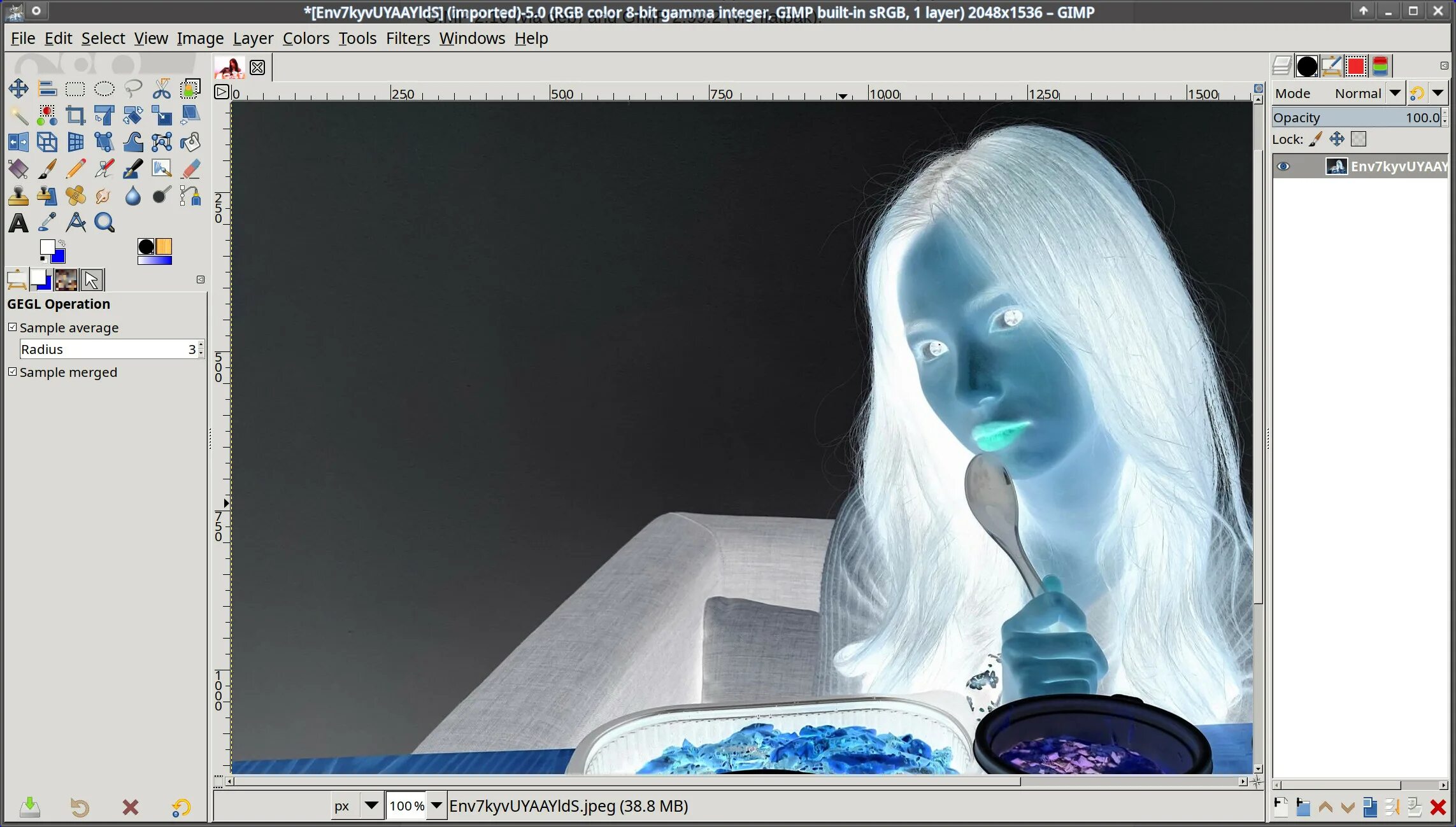Click the blue background color swatch
1456x827 pixels.
59,257
